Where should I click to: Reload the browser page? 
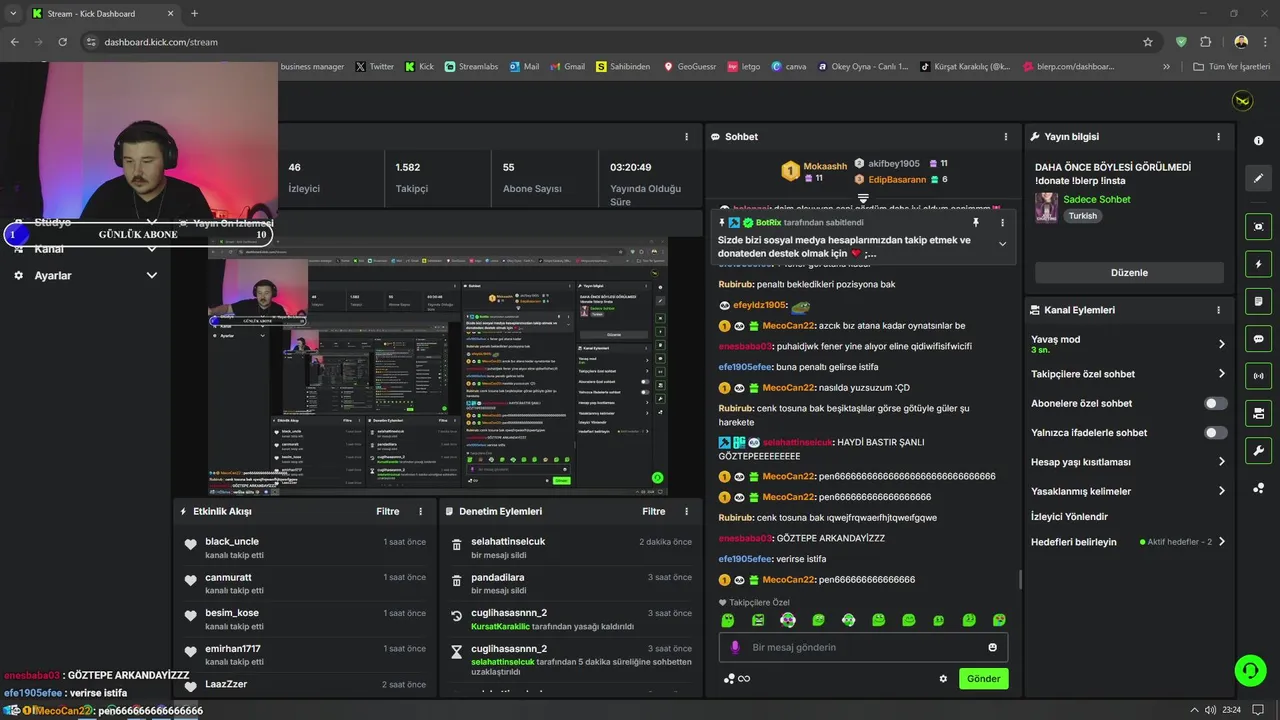[62, 42]
